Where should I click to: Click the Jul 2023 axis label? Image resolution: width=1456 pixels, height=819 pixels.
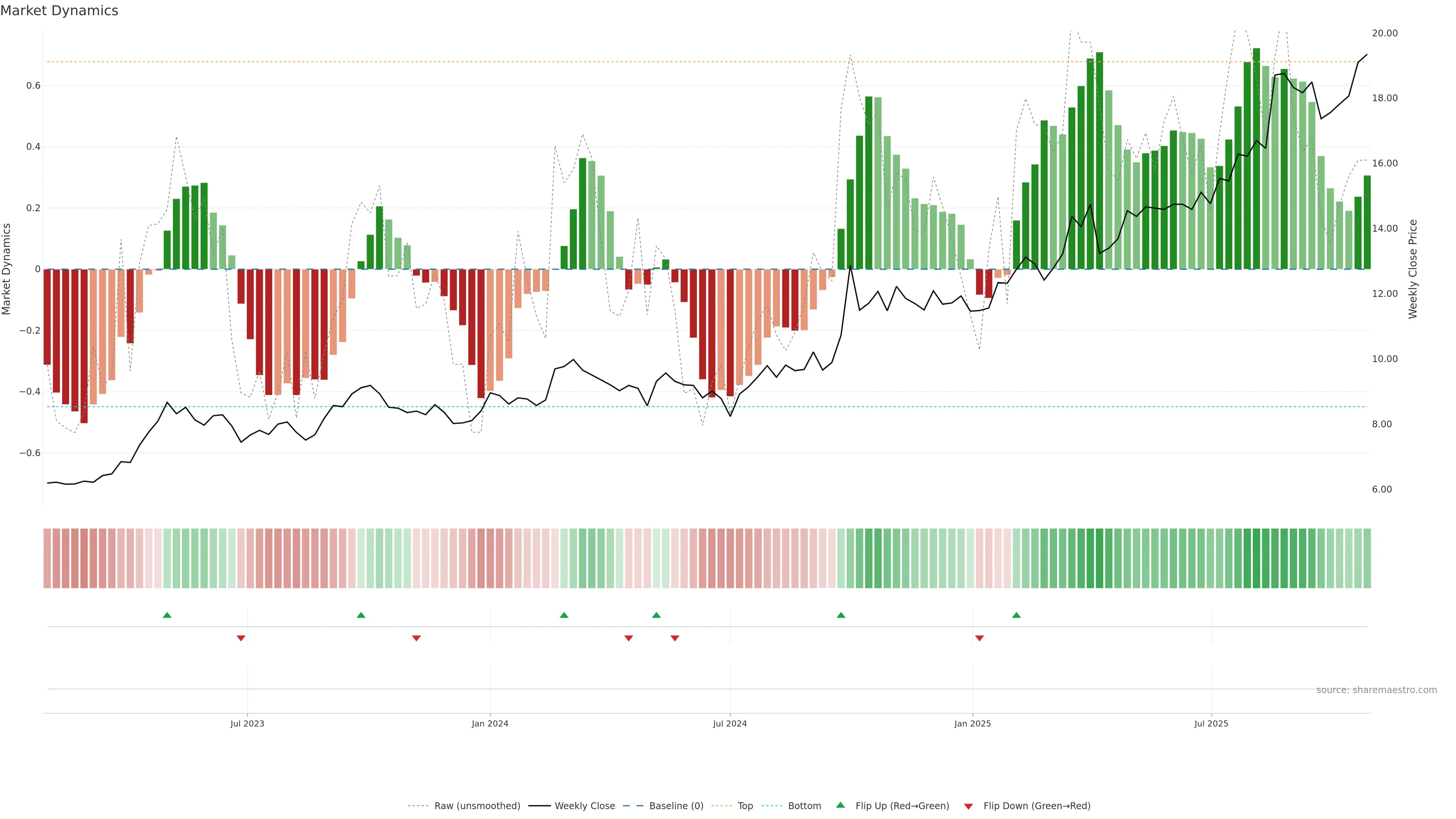click(247, 723)
